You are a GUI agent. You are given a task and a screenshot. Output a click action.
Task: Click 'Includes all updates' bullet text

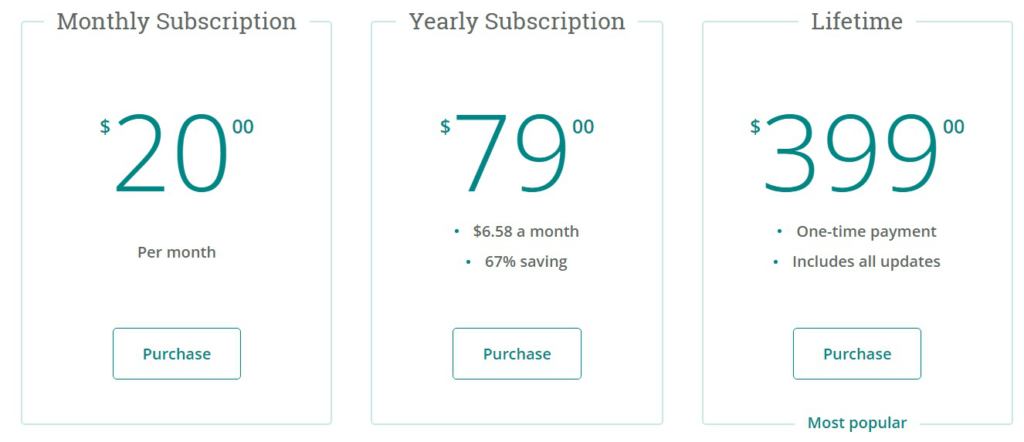pos(866,262)
